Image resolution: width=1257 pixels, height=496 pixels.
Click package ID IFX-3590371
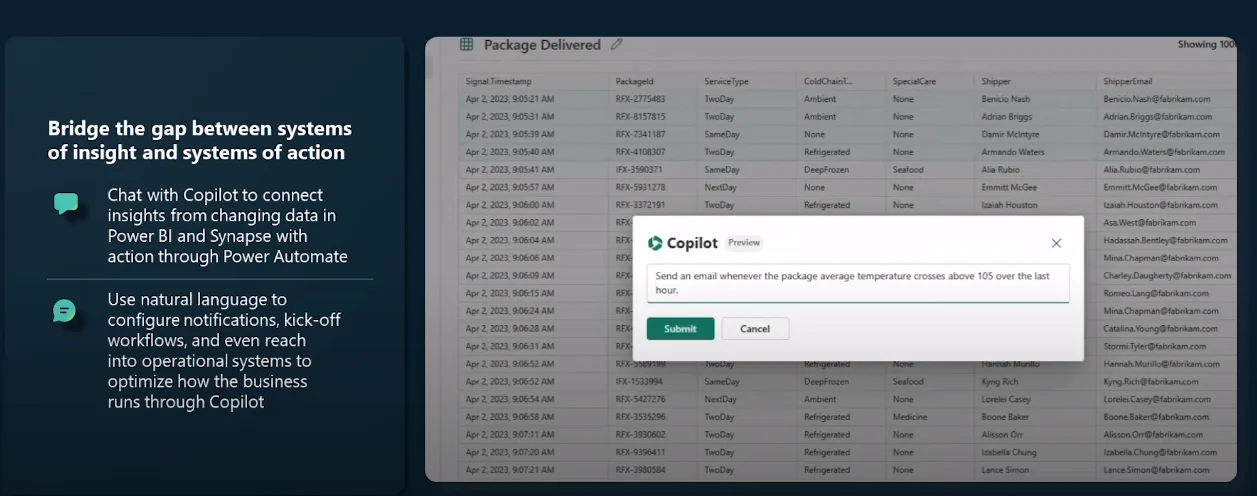click(x=639, y=170)
